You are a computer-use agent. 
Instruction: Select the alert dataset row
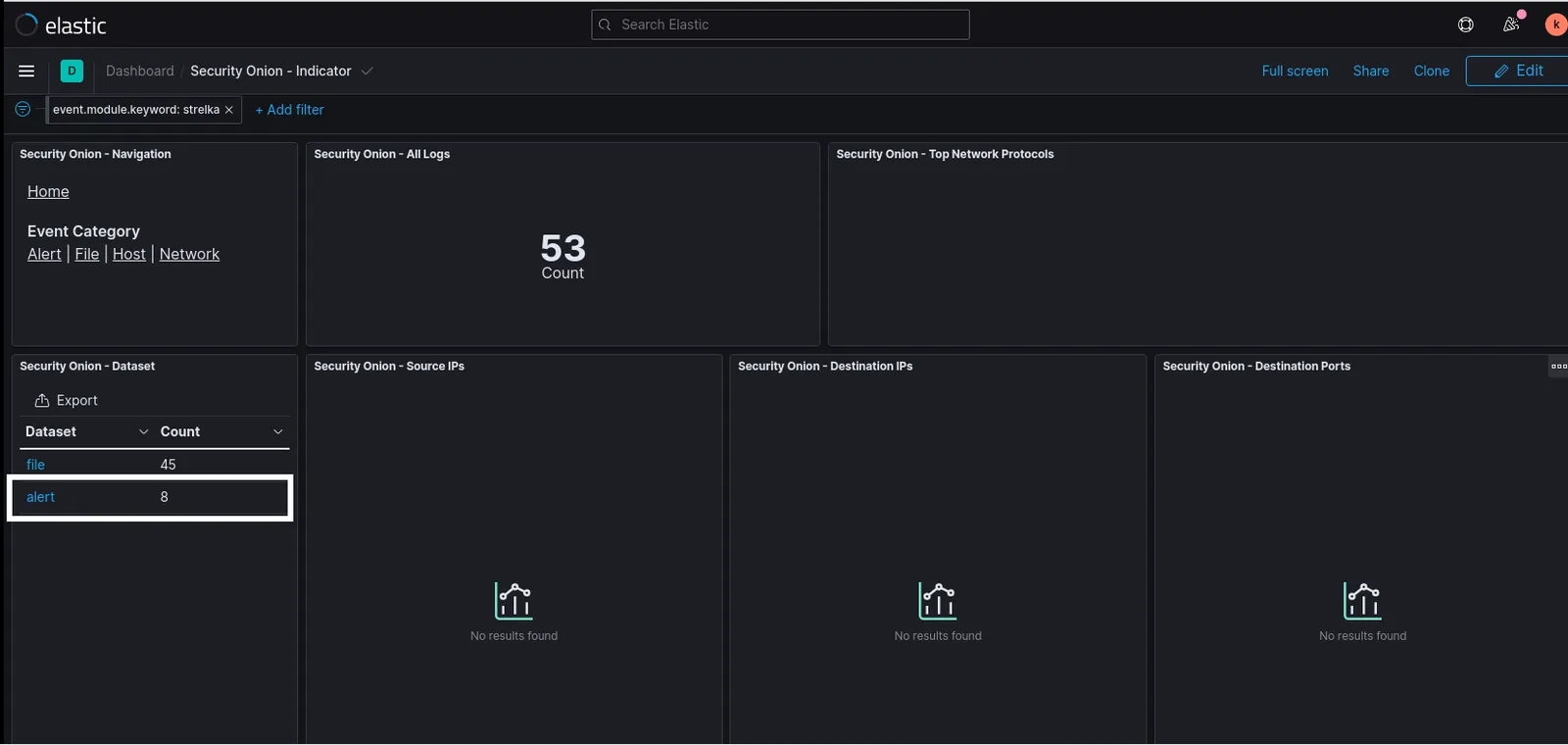[x=150, y=497]
